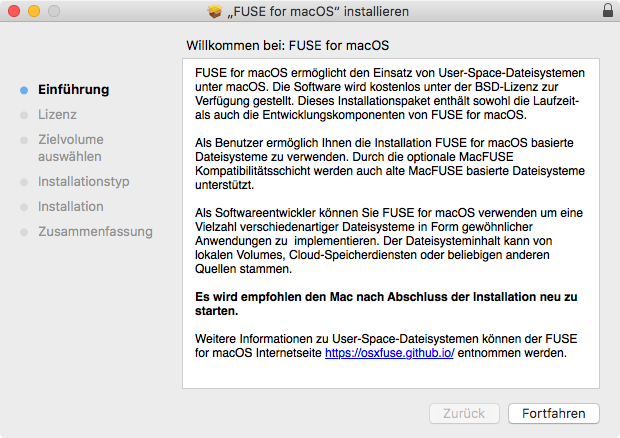Click the bold restart recommendation text
620x438 pixels.
pos(386,304)
